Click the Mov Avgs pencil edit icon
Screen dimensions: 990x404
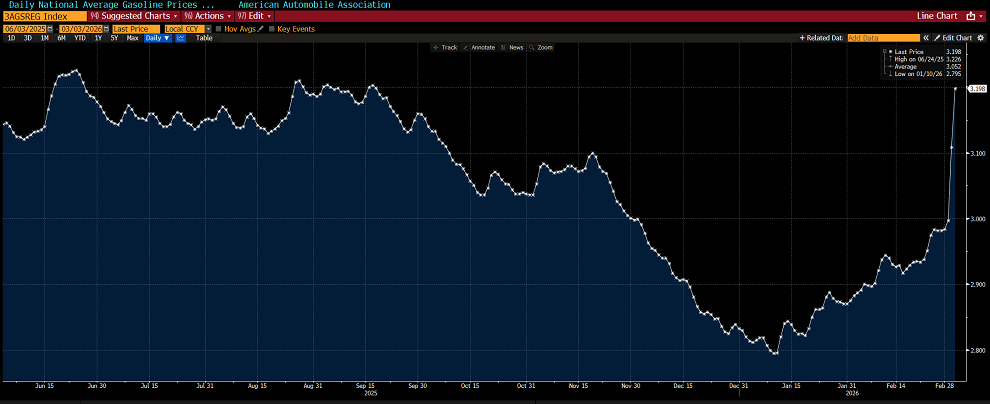pyautogui.click(x=261, y=29)
